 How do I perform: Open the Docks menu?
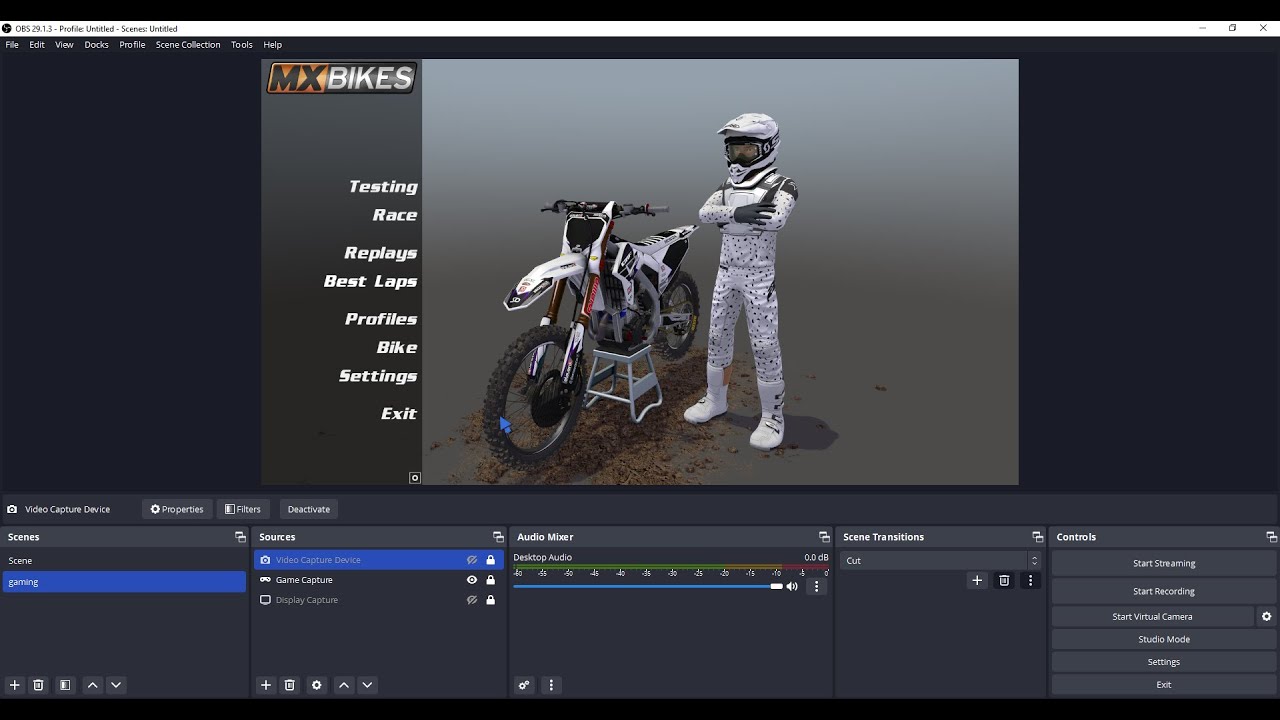coord(96,45)
